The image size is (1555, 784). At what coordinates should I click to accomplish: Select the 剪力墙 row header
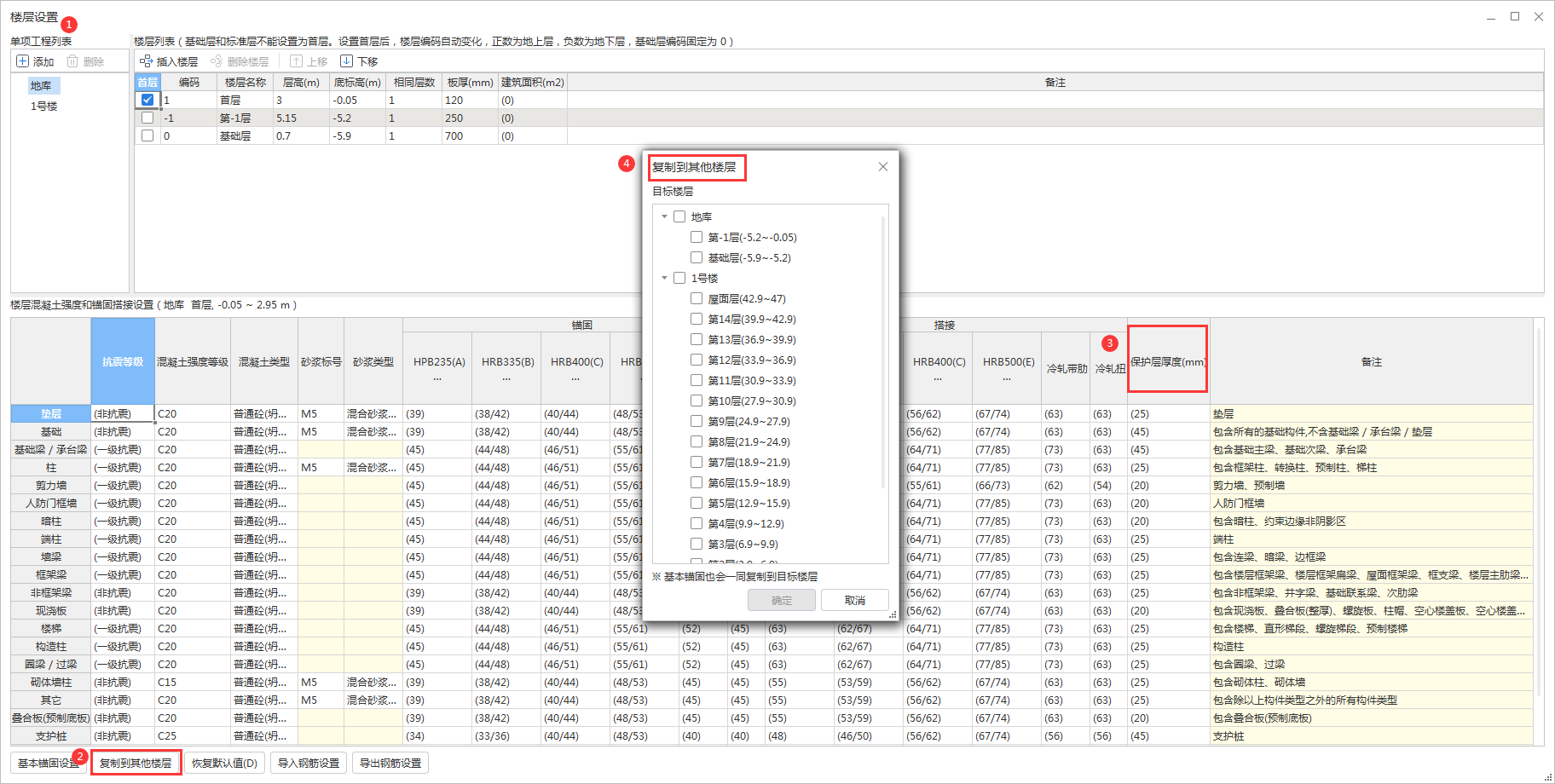(51, 485)
